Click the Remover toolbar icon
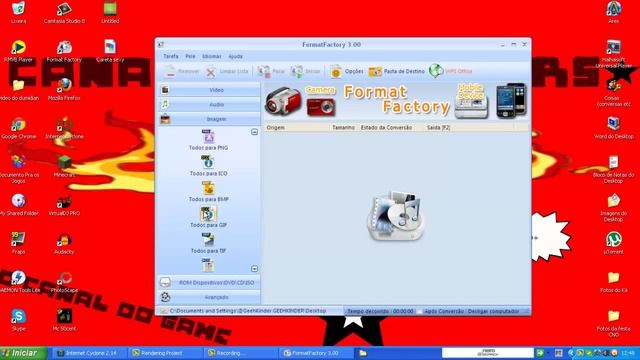640x360 pixels. click(170, 71)
